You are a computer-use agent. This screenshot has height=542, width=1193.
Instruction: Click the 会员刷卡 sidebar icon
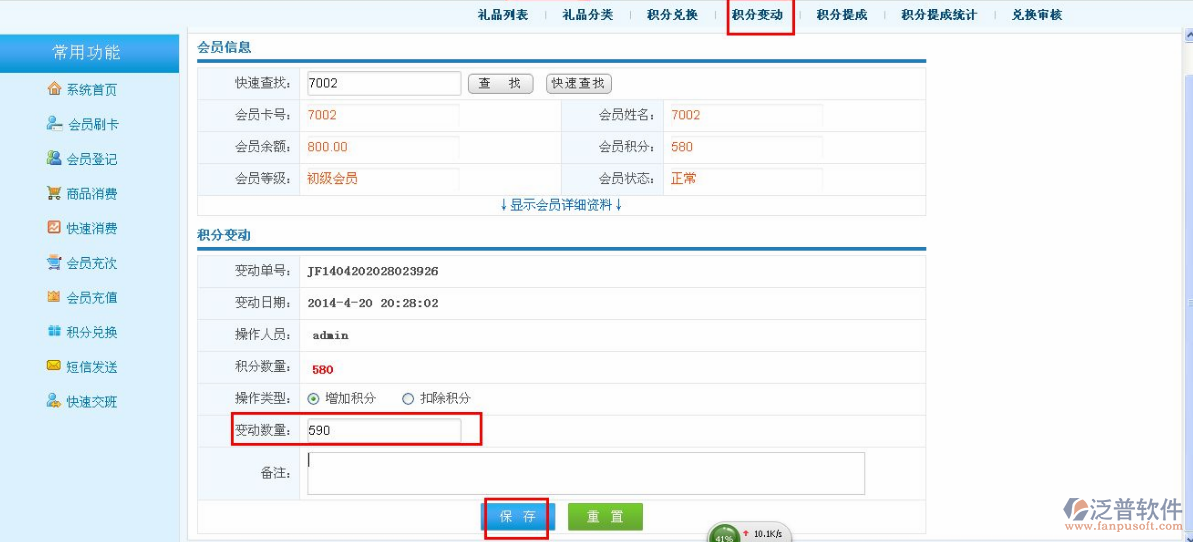click(x=54, y=124)
